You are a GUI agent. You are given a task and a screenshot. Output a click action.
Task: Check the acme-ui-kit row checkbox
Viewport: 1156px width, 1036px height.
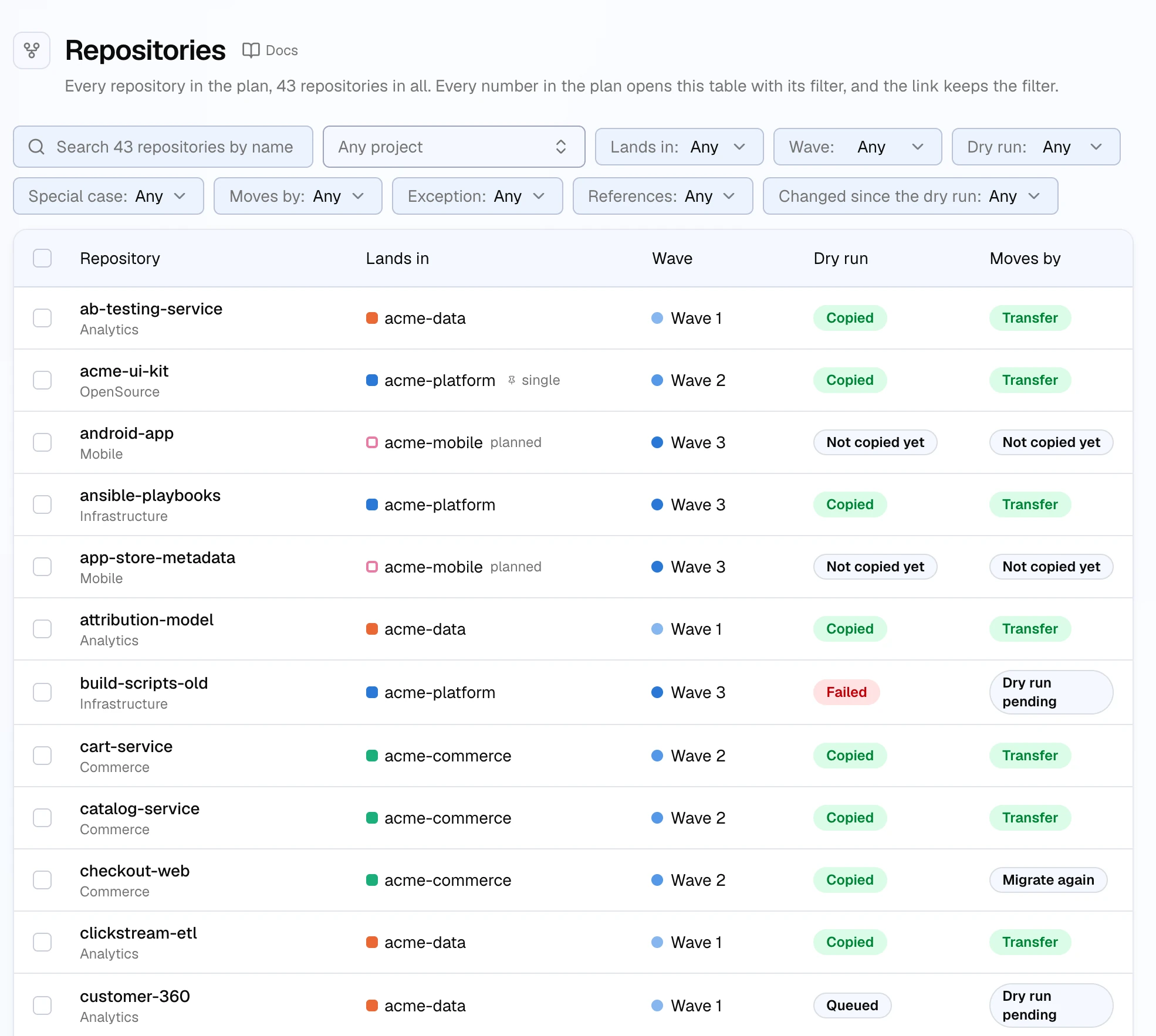point(42,380)
